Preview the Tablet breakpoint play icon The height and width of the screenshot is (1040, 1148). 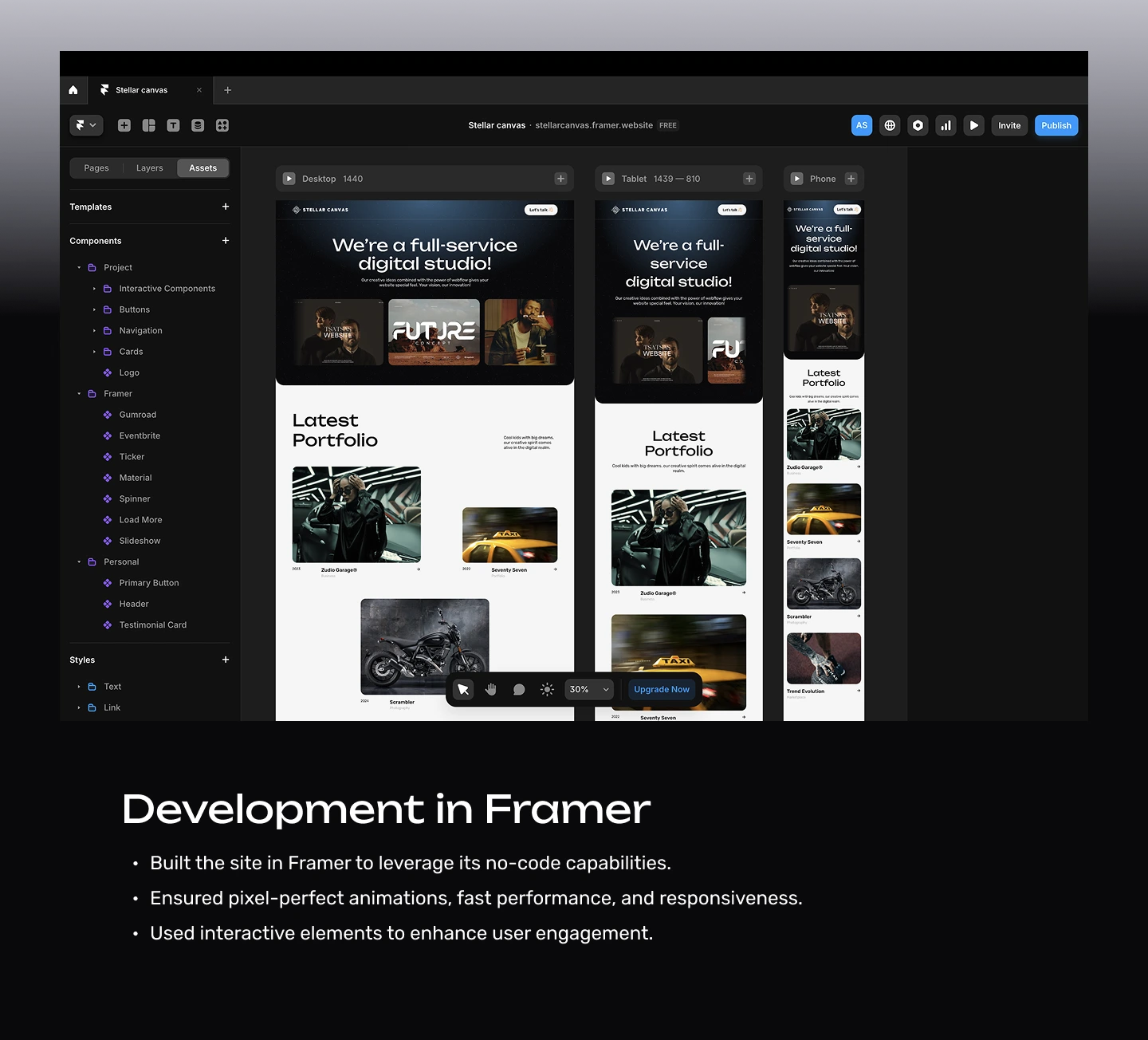pyautogui.click(x=608, y=179)
